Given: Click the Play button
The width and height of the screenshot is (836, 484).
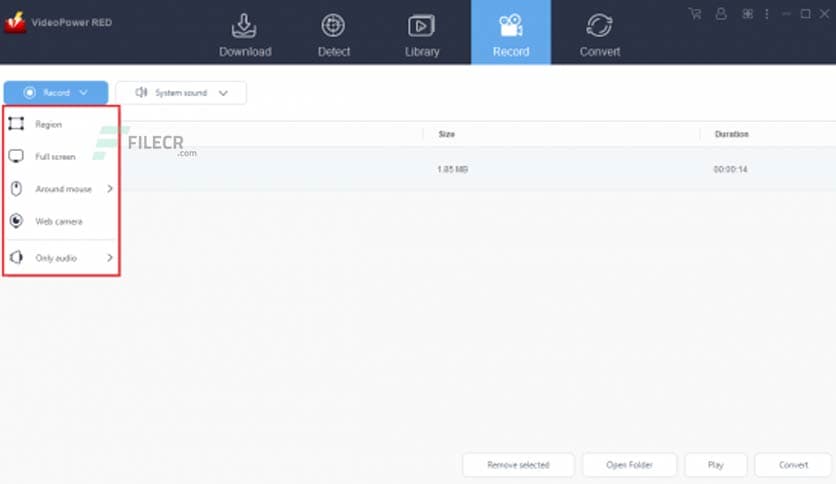Looking at the screenshot, I should coord(716,465).
